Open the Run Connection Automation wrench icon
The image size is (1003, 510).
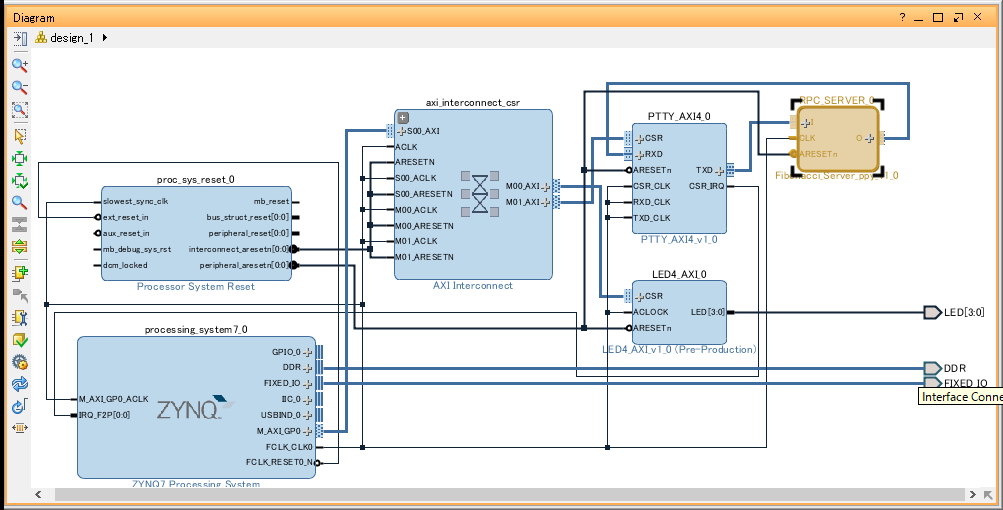coord(20,318)
